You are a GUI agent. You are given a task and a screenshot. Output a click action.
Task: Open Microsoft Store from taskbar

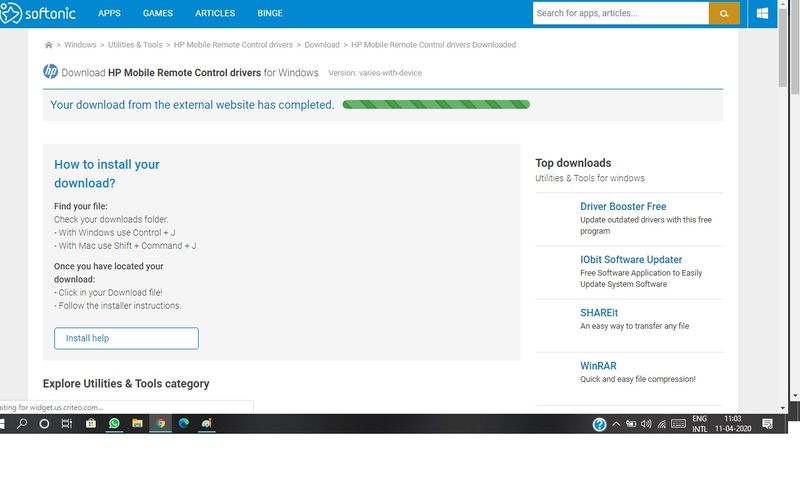[x=91, y=423]
